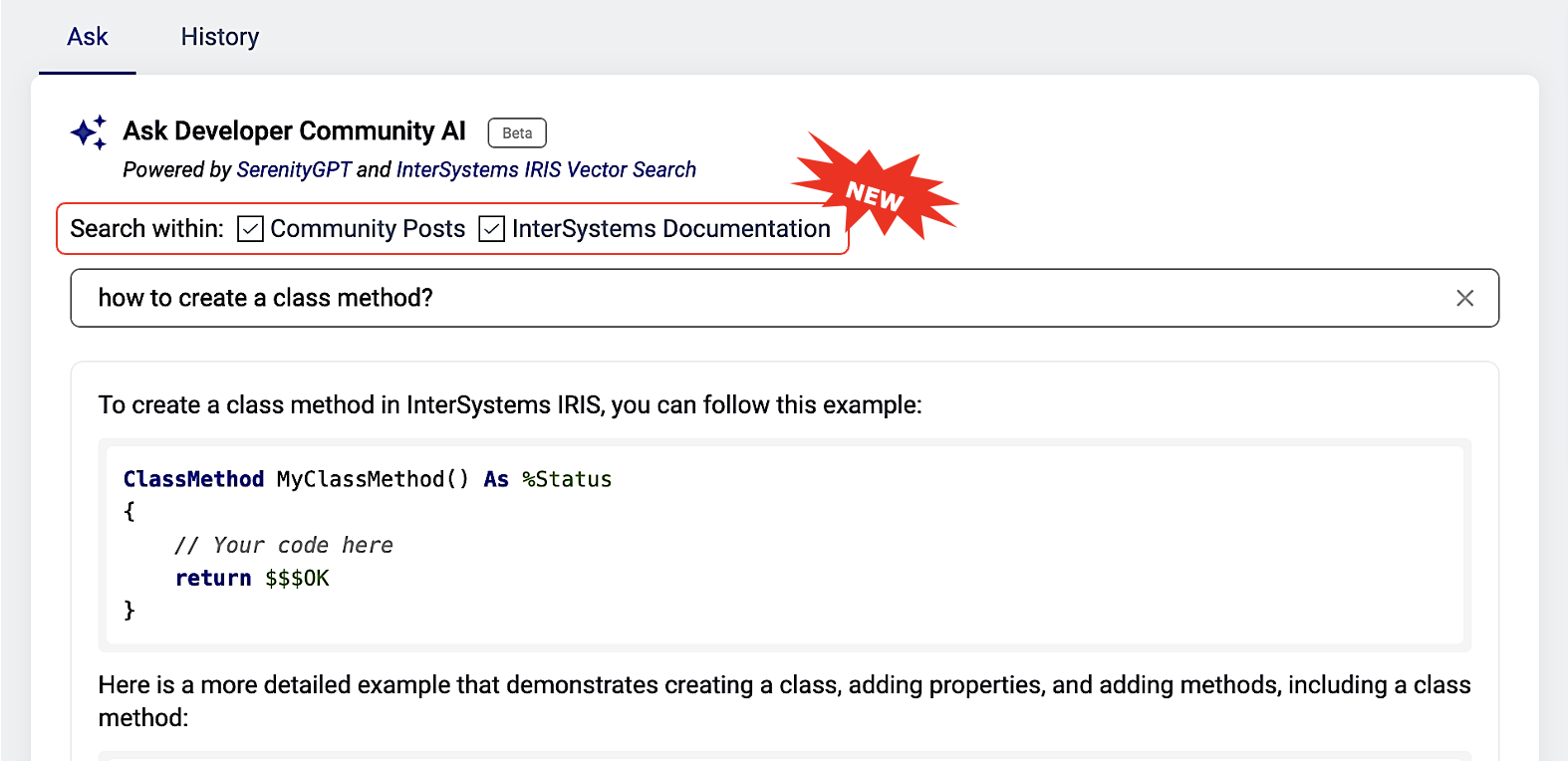Click the %Status return type in code
Image resolution: width=1568 pixels, height=761 pixels.
567,479
